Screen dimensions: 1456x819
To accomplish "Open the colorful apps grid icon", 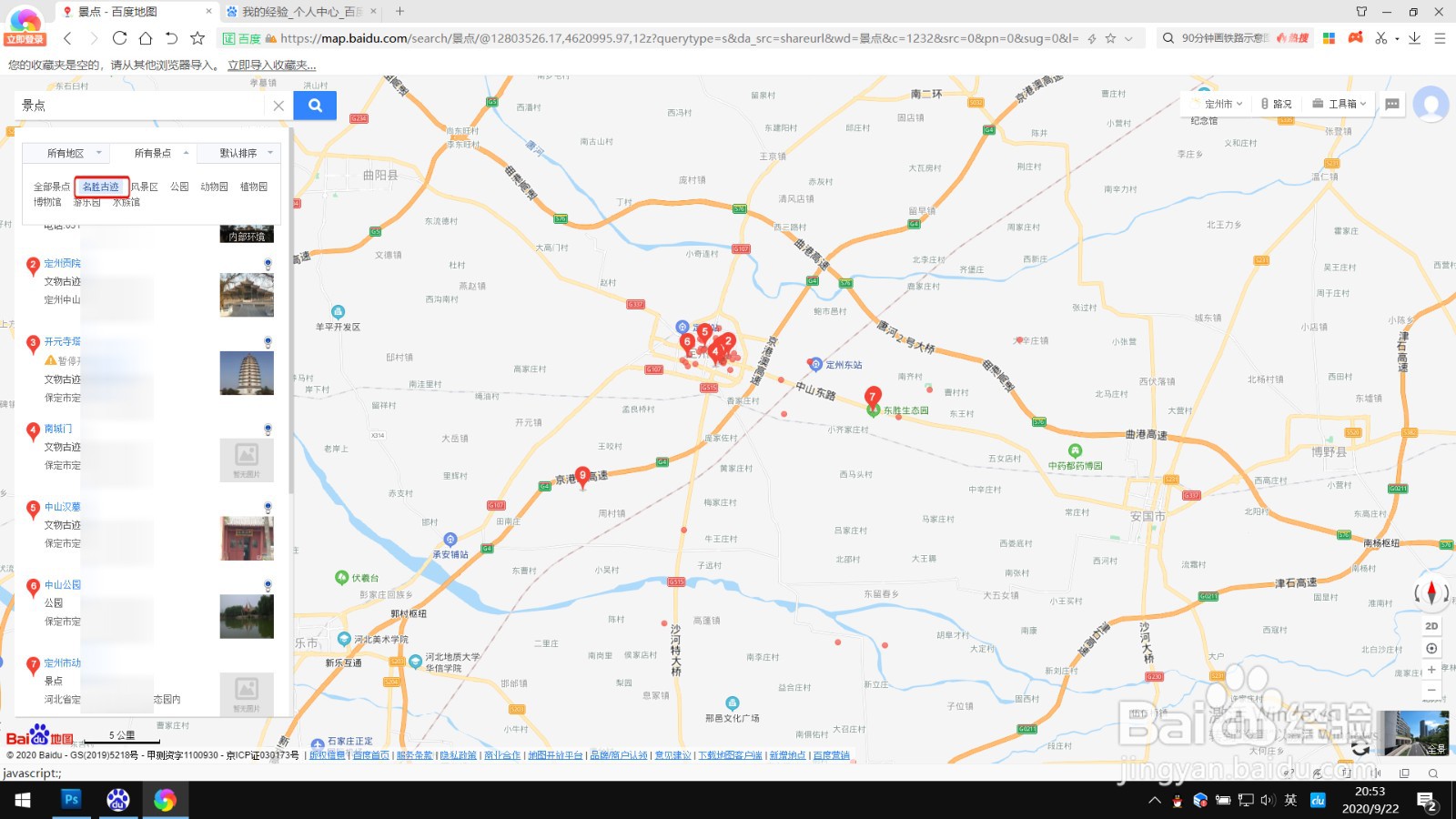I will (x=1329, y=38).
